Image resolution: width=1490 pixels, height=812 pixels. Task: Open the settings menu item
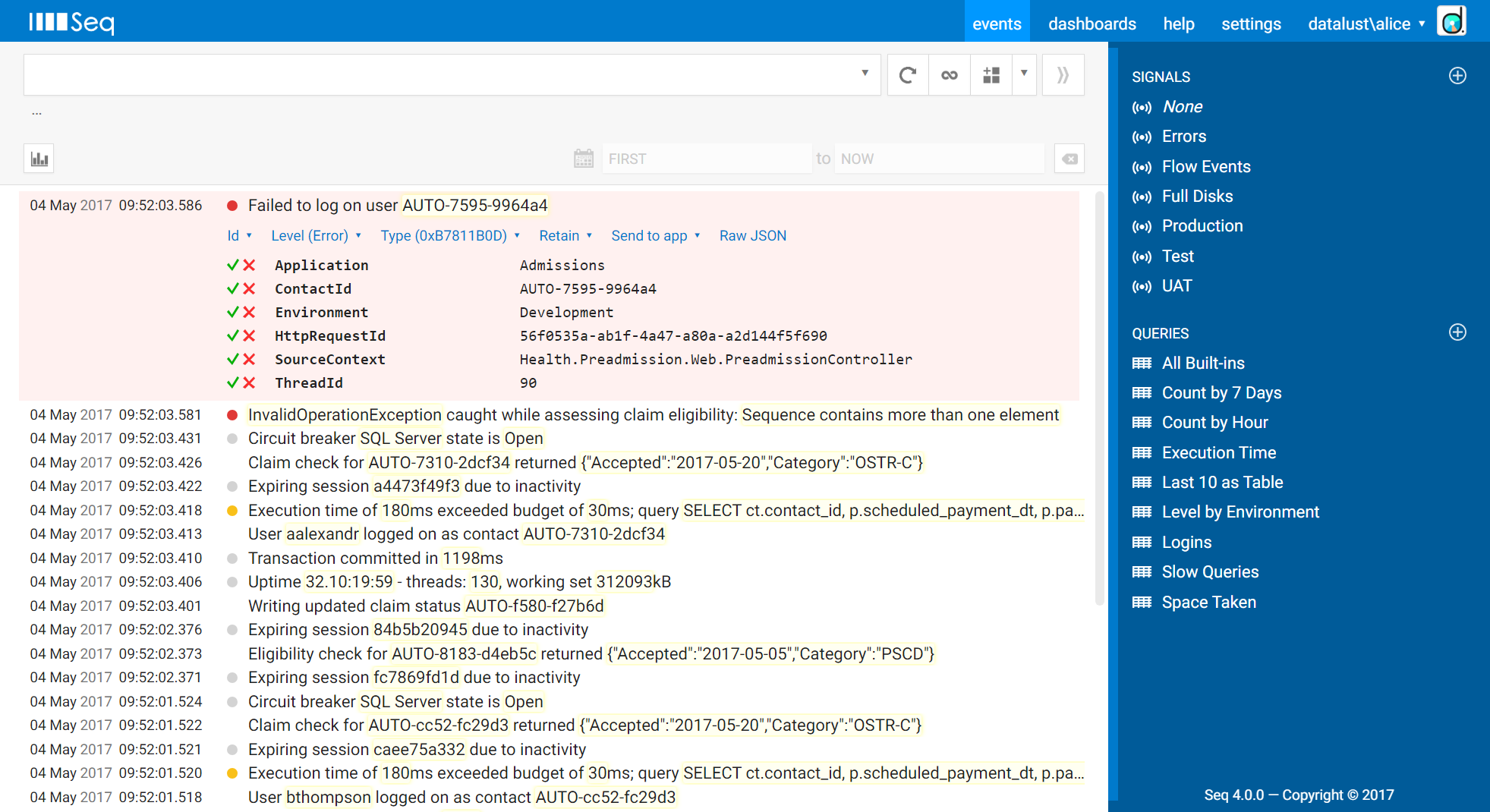pyautogui.click(x=1251, y=24)
